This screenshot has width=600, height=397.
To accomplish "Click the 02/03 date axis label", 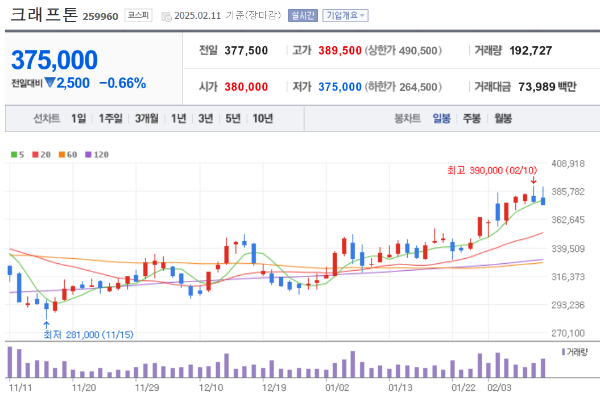I will 499,388.
